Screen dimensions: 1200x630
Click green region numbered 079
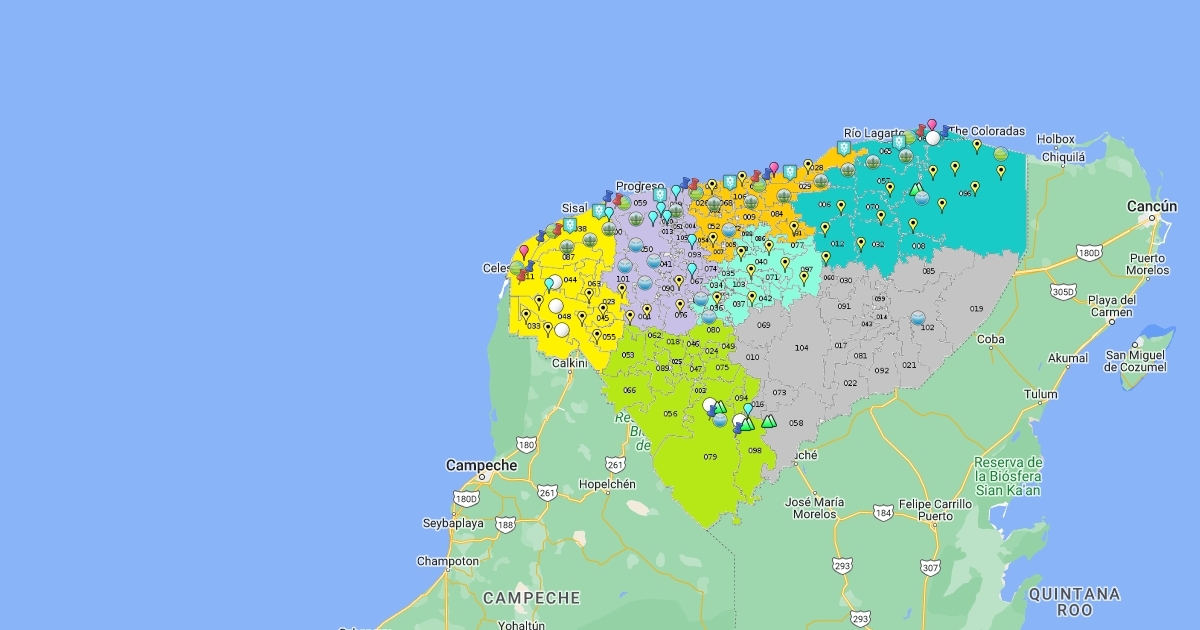710,457
